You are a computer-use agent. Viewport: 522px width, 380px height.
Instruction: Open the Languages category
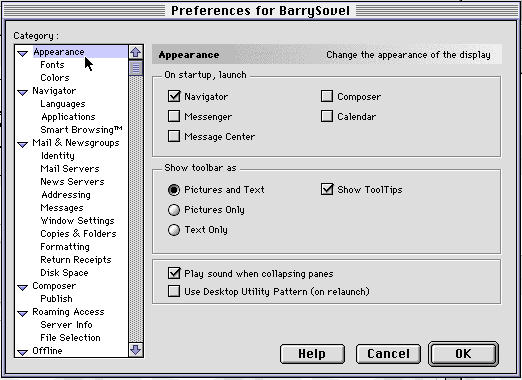[x=63, y=104]
